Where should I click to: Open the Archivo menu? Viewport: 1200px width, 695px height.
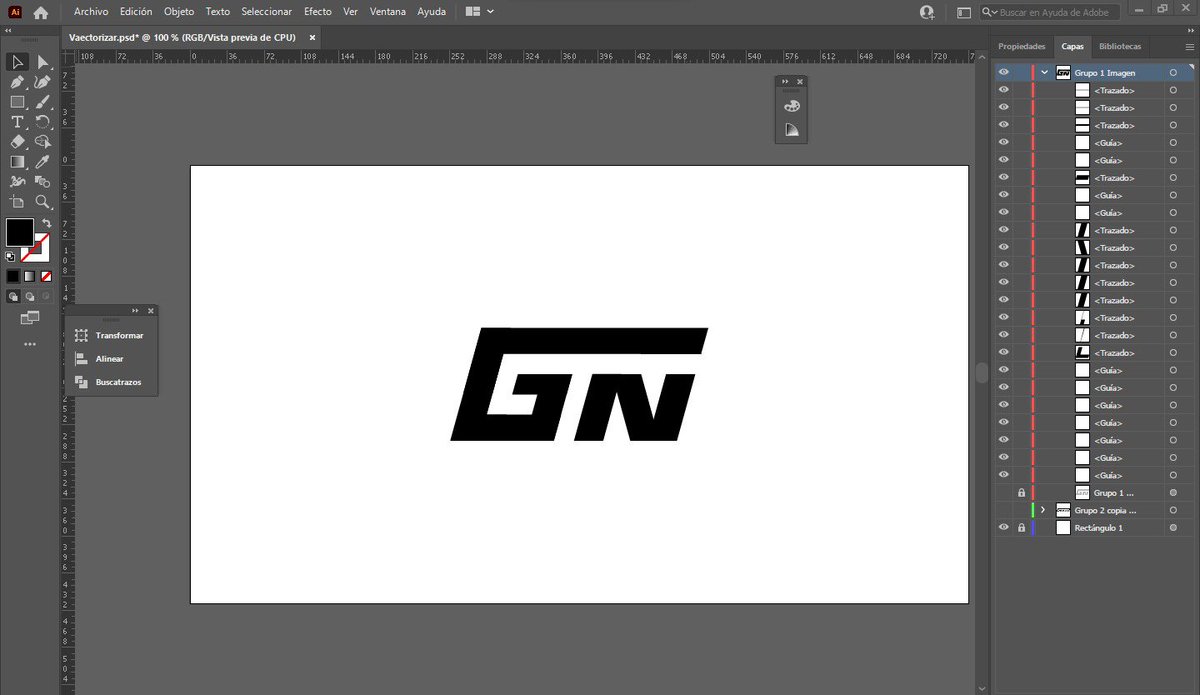(x=91, y=12)
